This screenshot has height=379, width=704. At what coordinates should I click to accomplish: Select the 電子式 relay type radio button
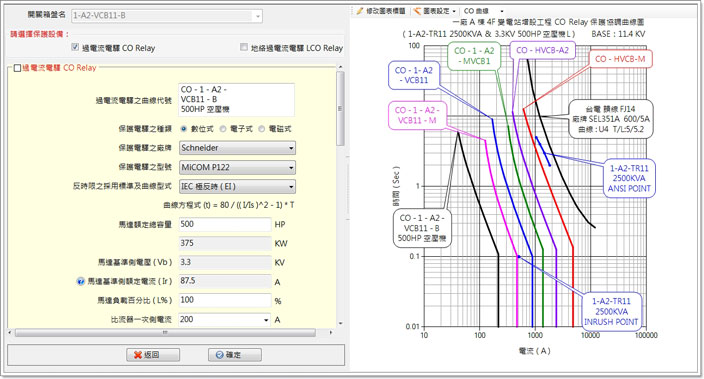pyautogui.click(x=223, y=129)
